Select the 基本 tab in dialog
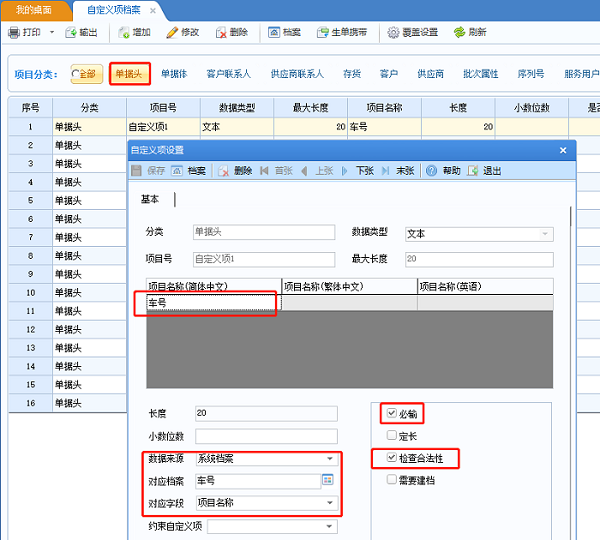This screenshot has height=540, width=600. (150, 199)
